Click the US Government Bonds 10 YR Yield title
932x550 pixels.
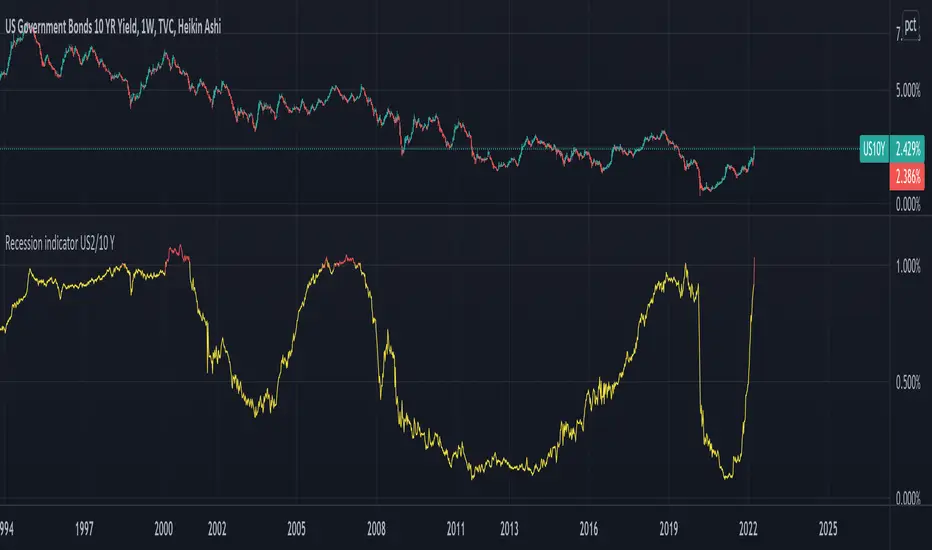113,27
